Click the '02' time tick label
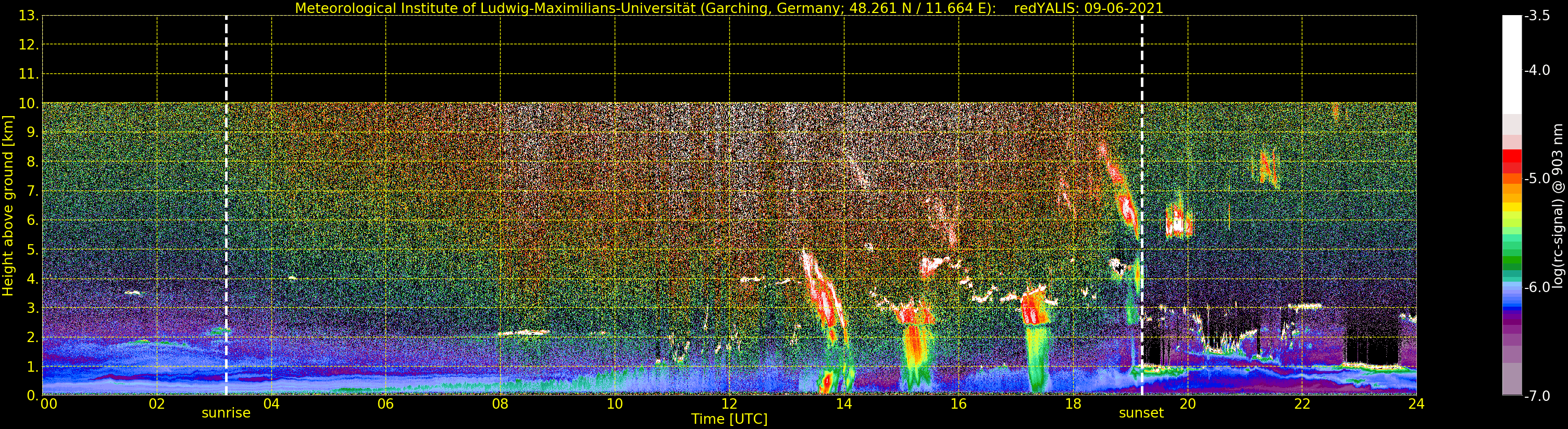This screenshot has height=429, width=1568. [x=157, y=403]
